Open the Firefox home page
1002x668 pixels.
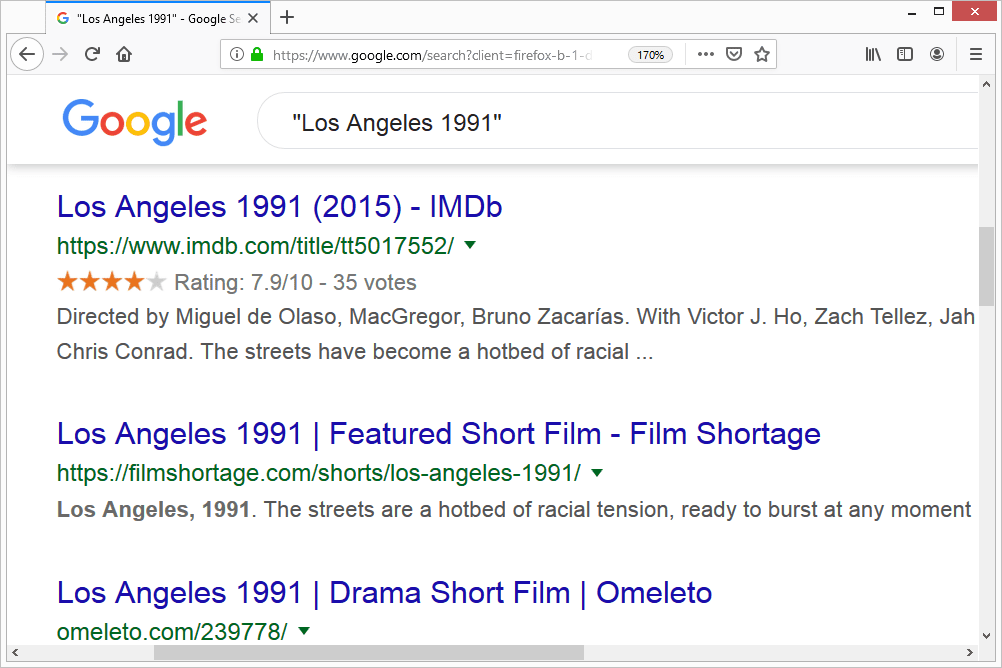[124, 55]
